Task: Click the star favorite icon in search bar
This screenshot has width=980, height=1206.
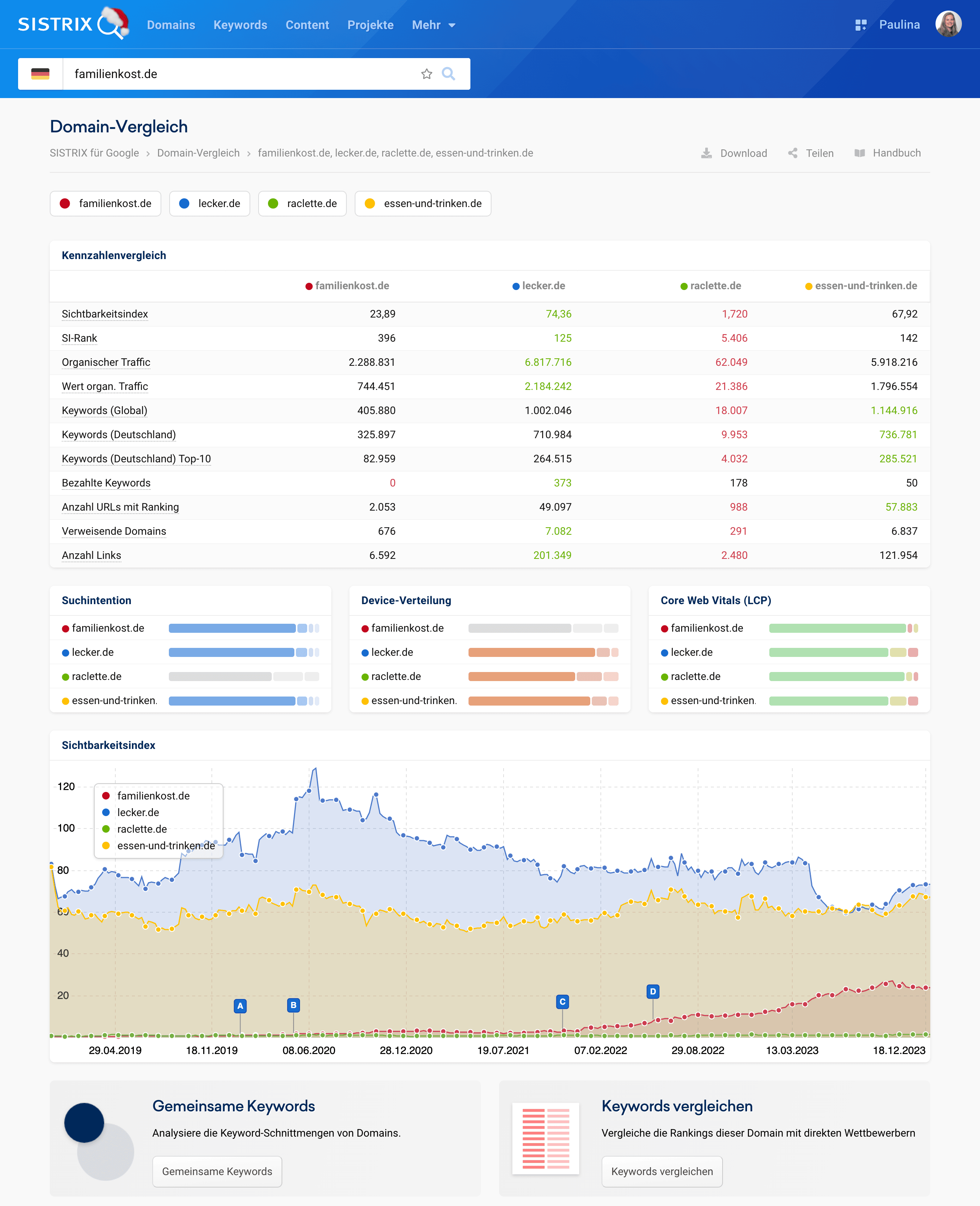Action: coord(426,74)
